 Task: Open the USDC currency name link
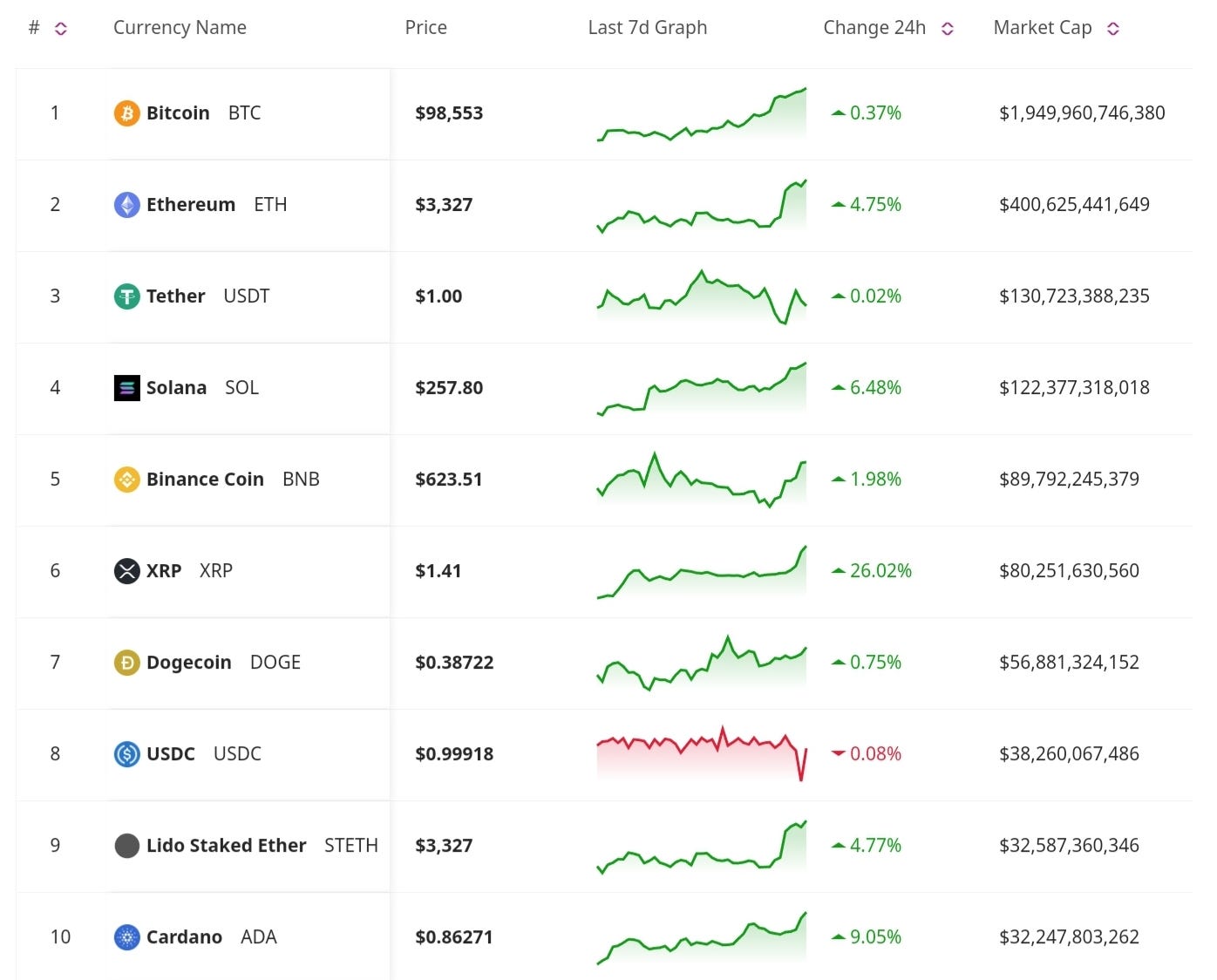tap(171, 754)
